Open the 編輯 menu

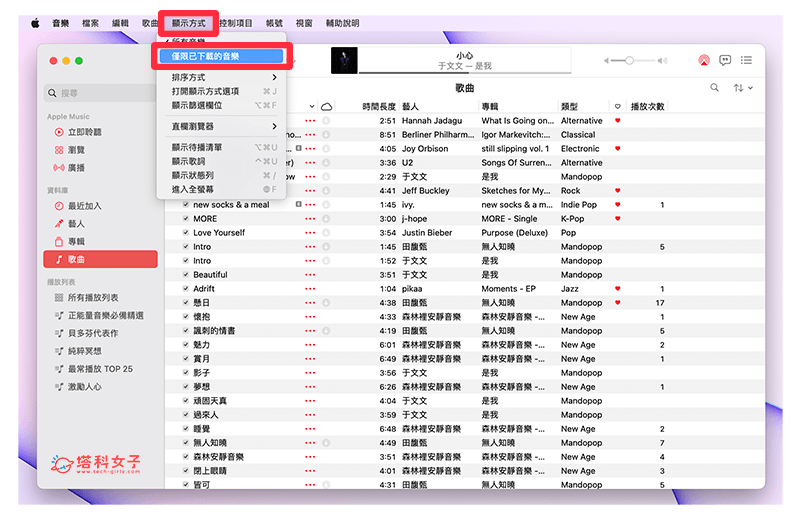click(x=120, y=23)
